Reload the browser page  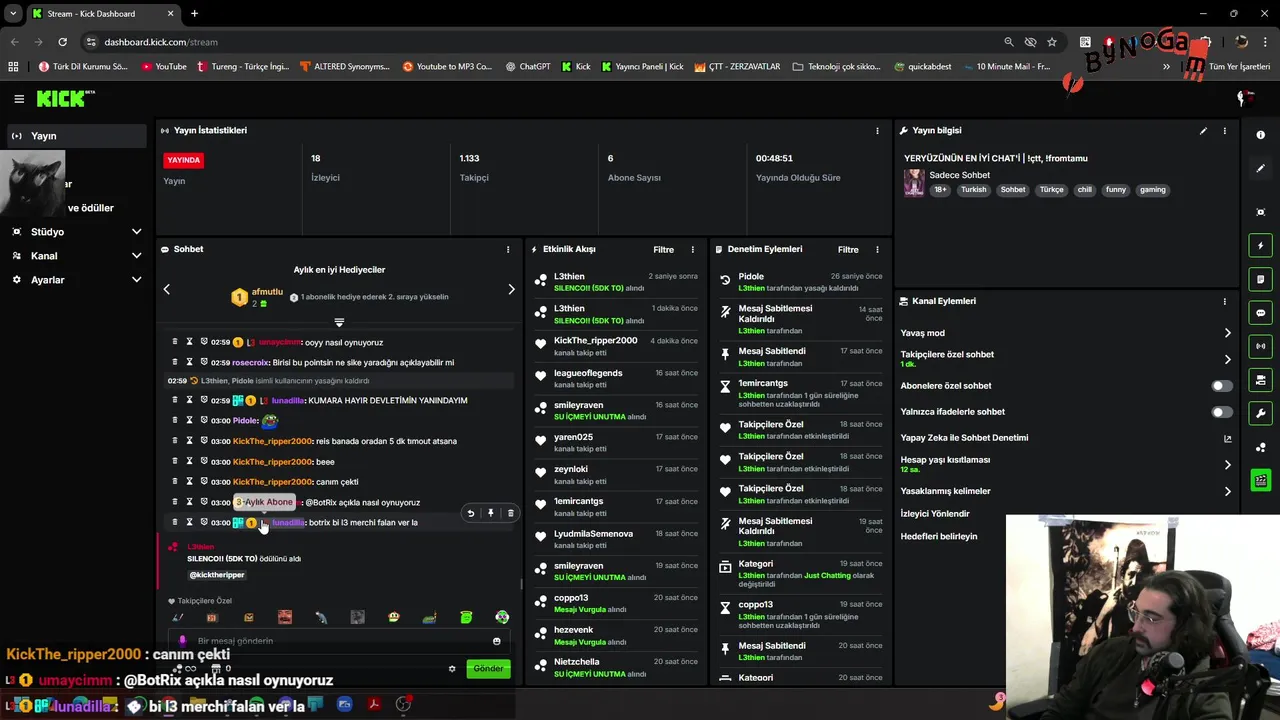pyautogui.click(x=62, y=42)
